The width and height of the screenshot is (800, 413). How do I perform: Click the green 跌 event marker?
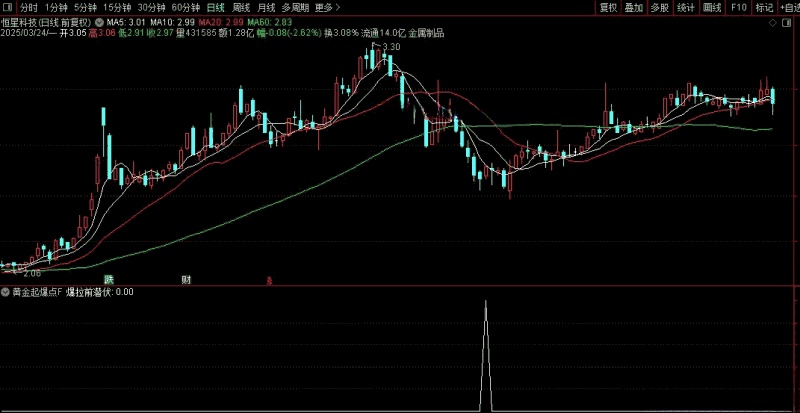click(108, 279)
